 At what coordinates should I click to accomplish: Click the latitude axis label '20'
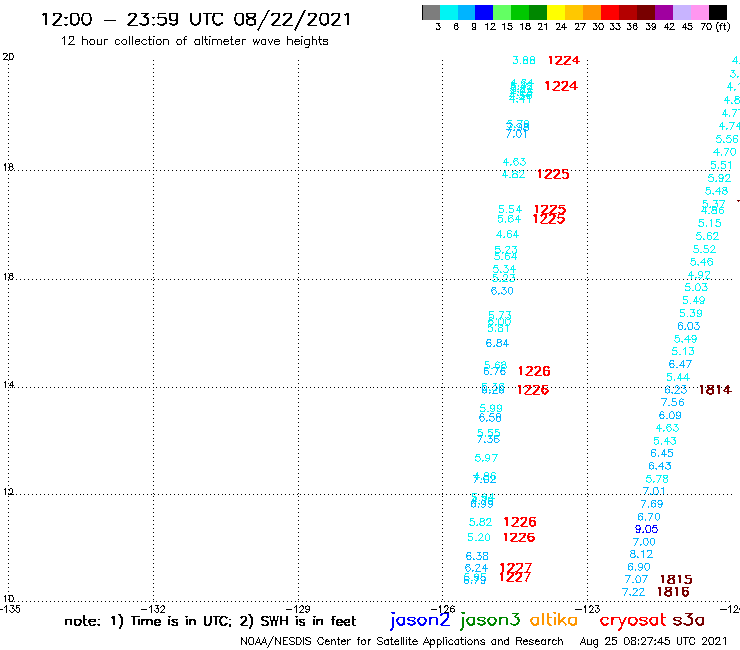8,57
